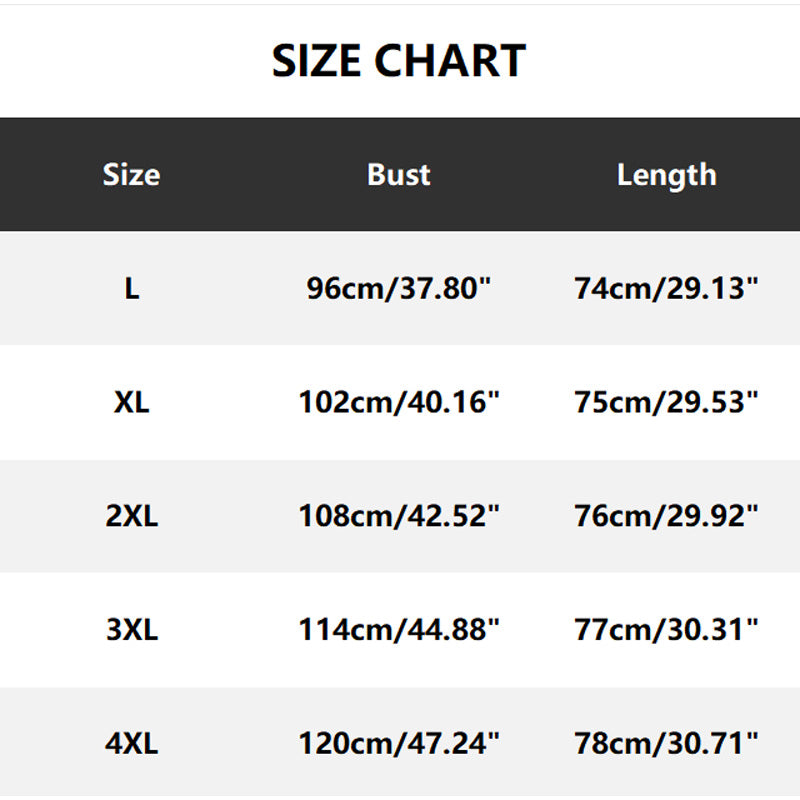Click the 102cm/40.16" bust value

tap(398, 403)
